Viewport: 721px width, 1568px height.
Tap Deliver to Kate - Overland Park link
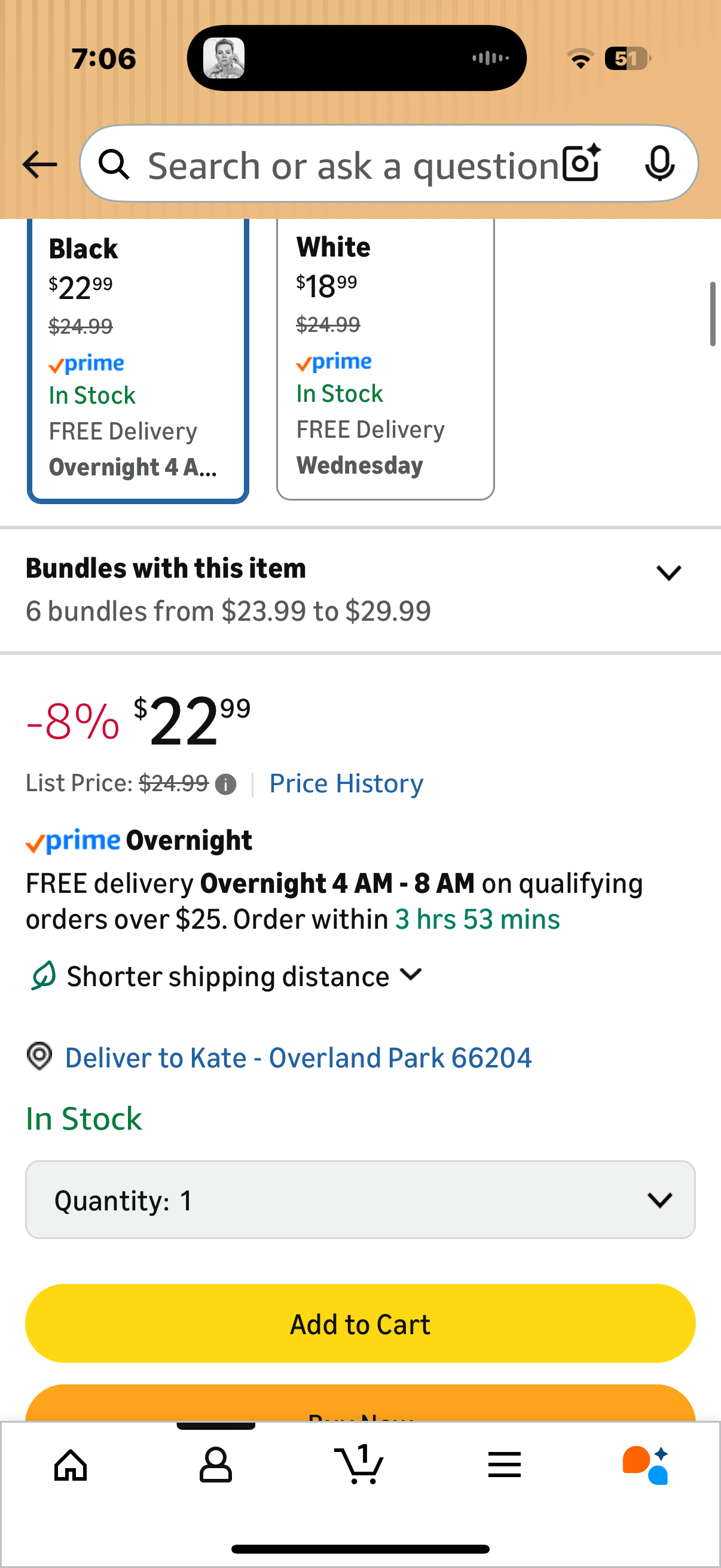[x=298, y=1057]
